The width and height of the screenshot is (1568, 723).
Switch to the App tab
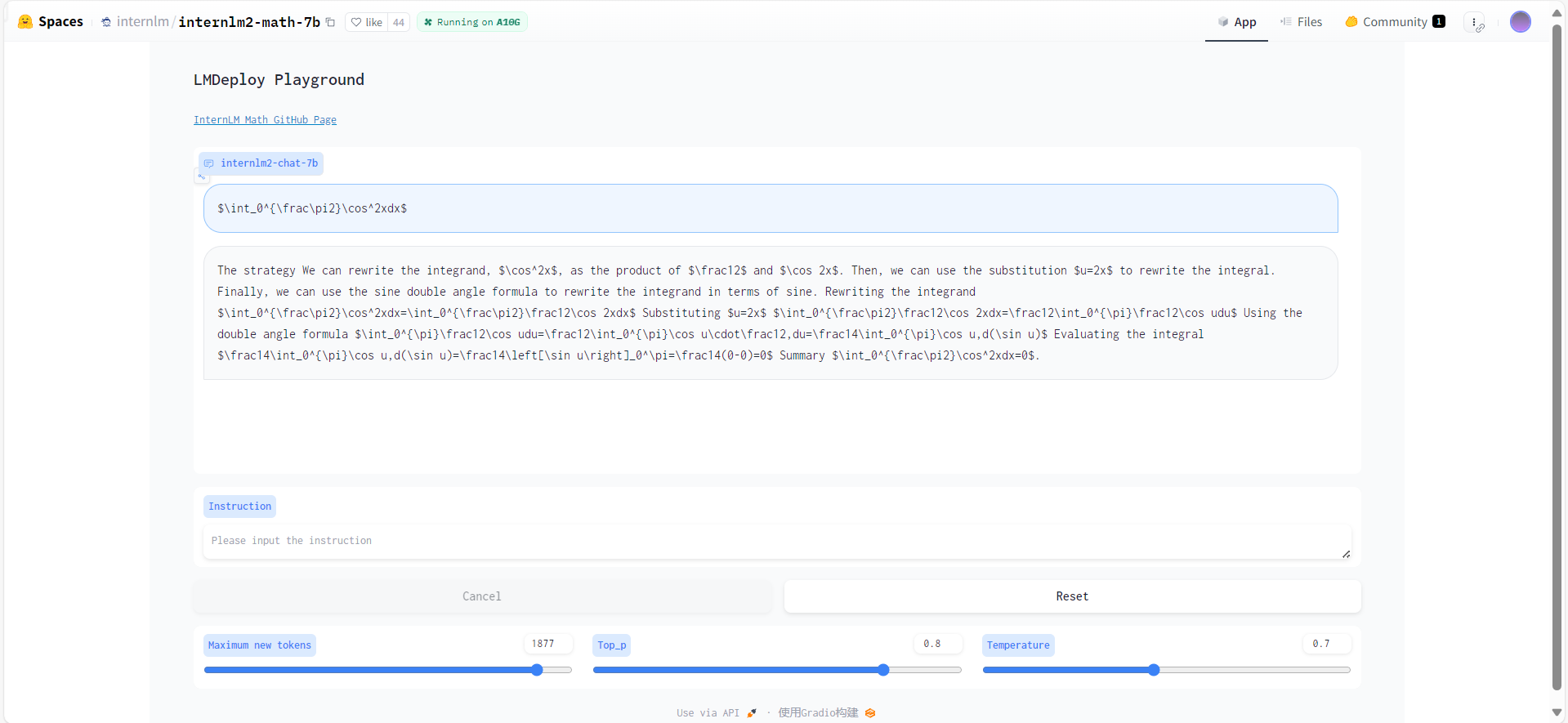1236,22
